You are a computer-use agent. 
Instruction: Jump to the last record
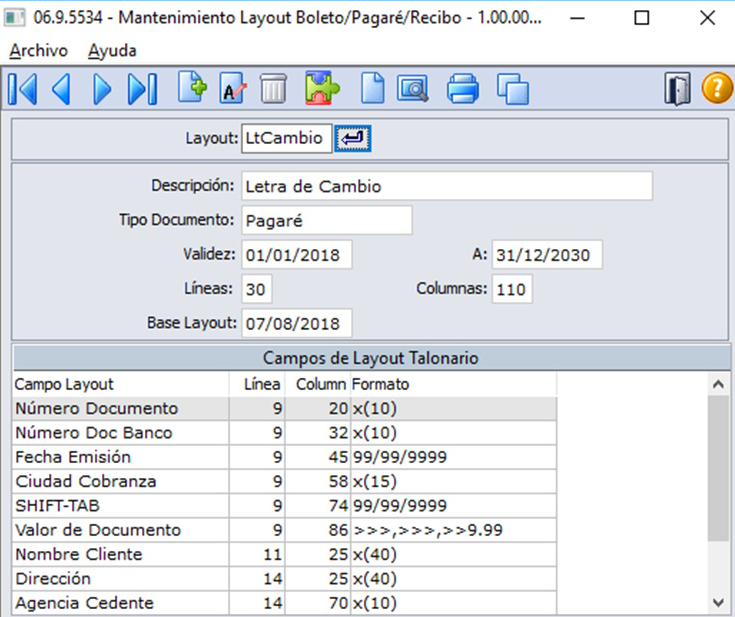[x=142, y=89]
